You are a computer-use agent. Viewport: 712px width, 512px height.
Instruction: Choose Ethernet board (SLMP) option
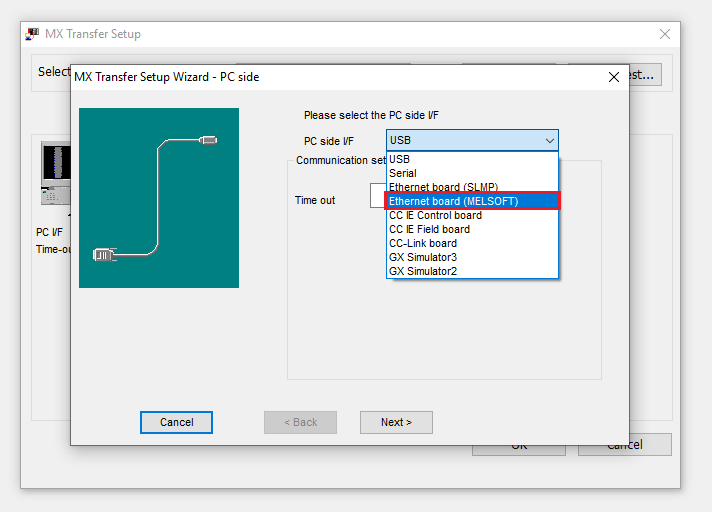472,187
